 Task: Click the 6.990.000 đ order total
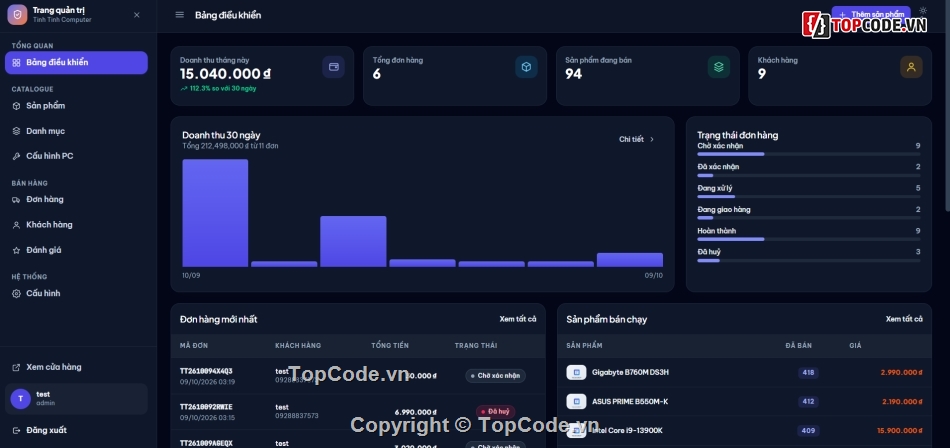click(416, 412)
